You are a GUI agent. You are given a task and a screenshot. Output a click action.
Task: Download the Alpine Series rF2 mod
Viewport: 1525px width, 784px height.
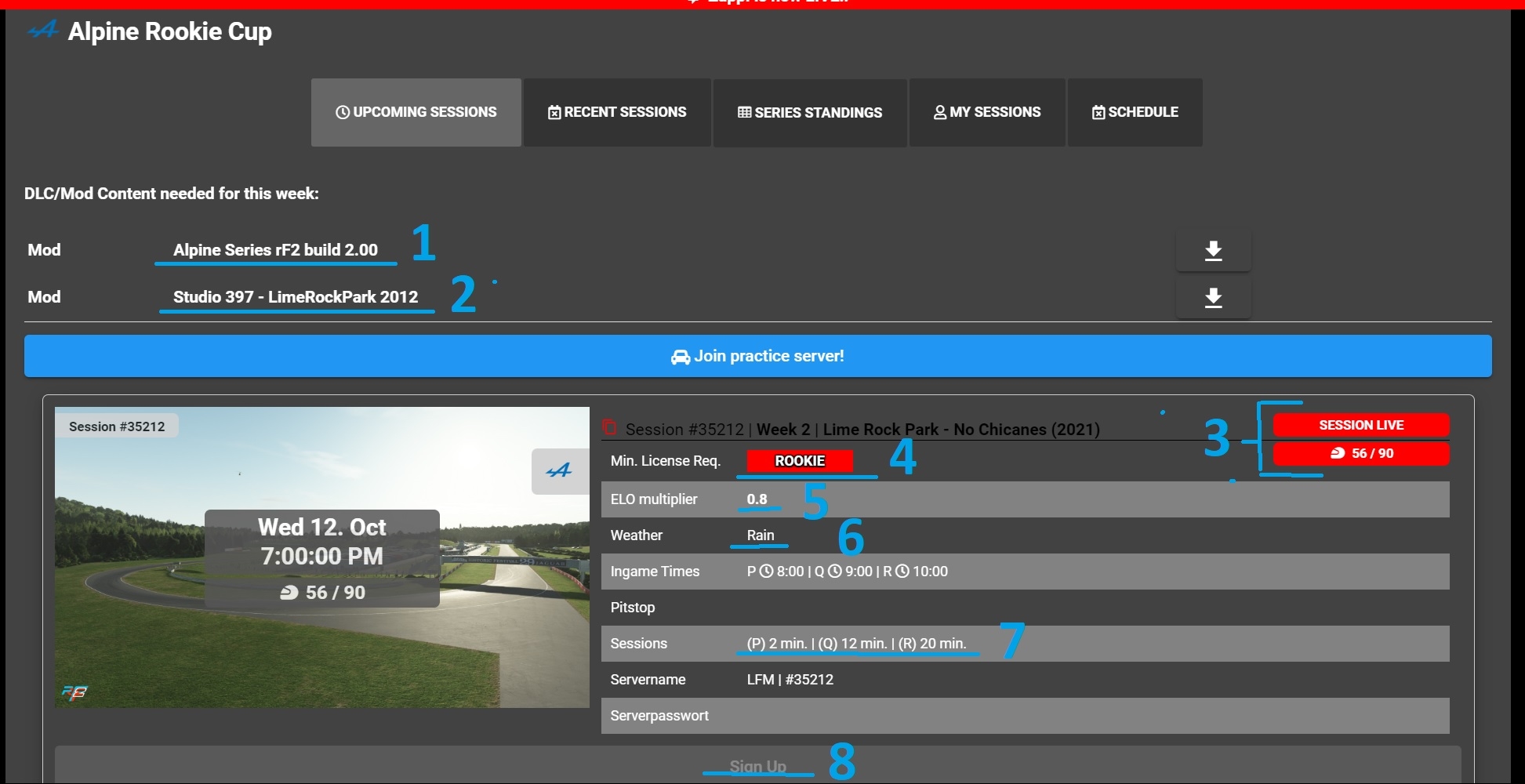point(1213,250)
